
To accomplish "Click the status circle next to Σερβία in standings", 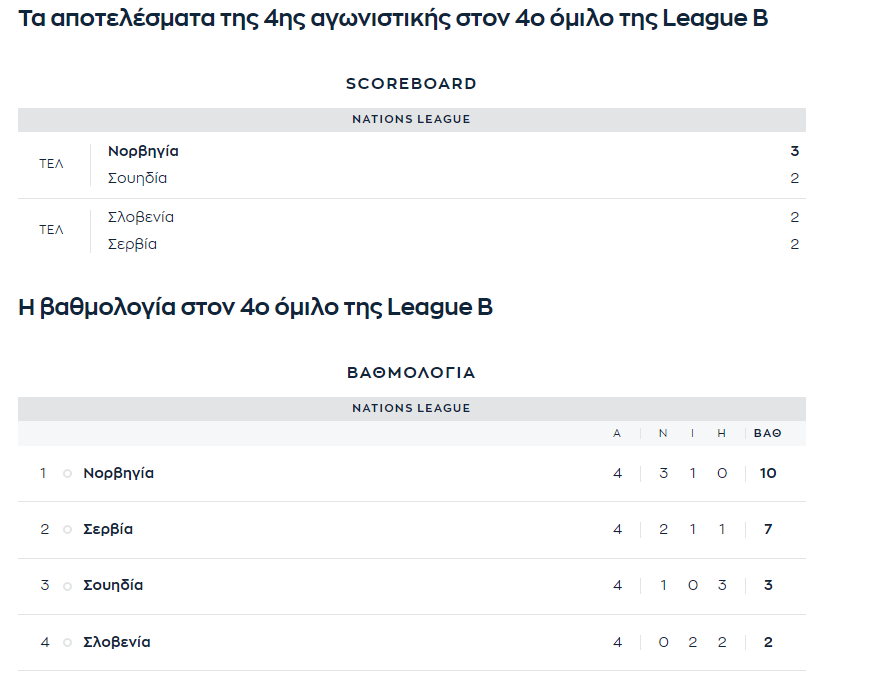I will (68, 530).
